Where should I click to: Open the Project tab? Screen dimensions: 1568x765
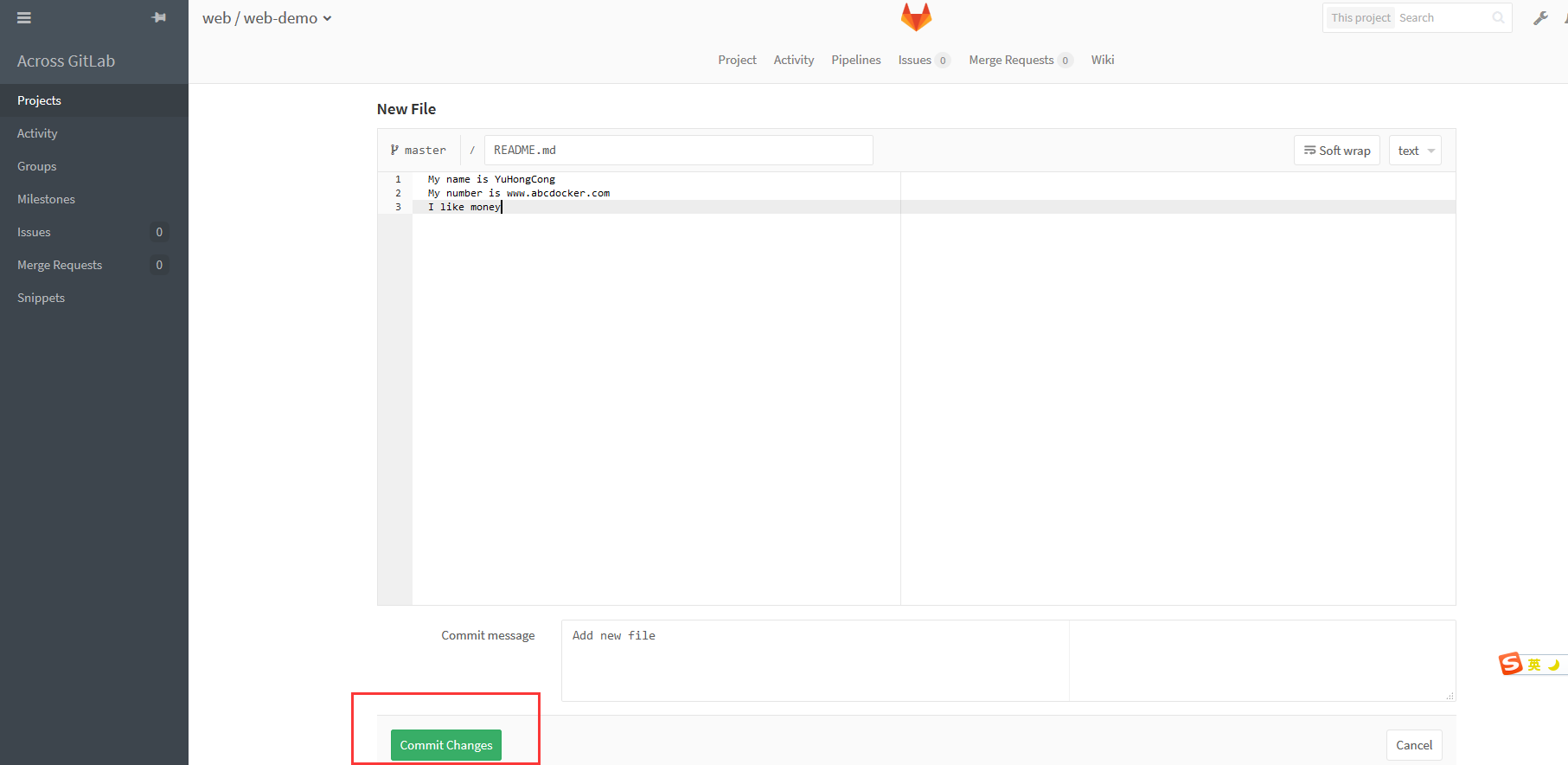(x=737, y=60)
